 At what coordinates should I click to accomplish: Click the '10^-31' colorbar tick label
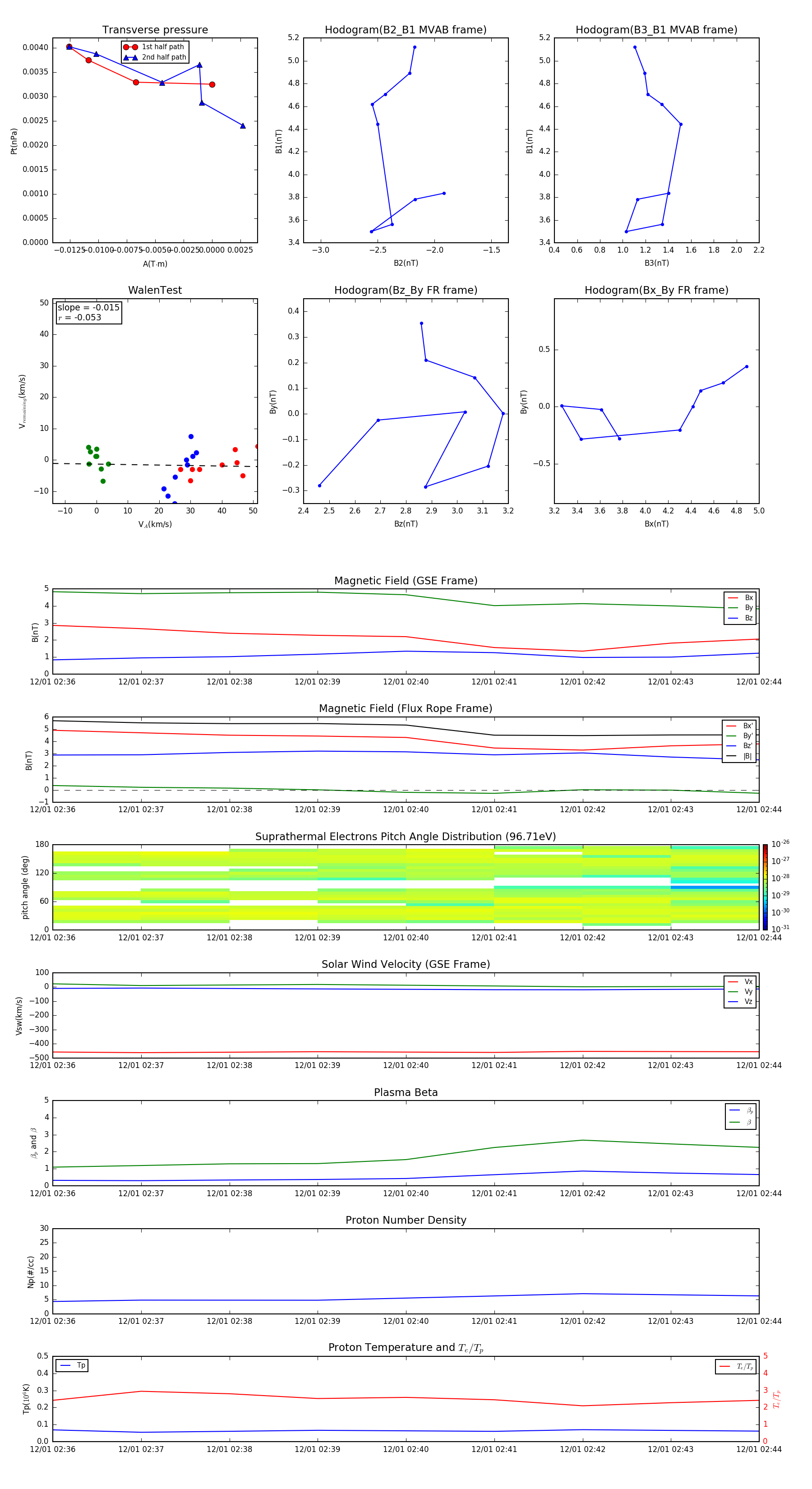(780, 929)
